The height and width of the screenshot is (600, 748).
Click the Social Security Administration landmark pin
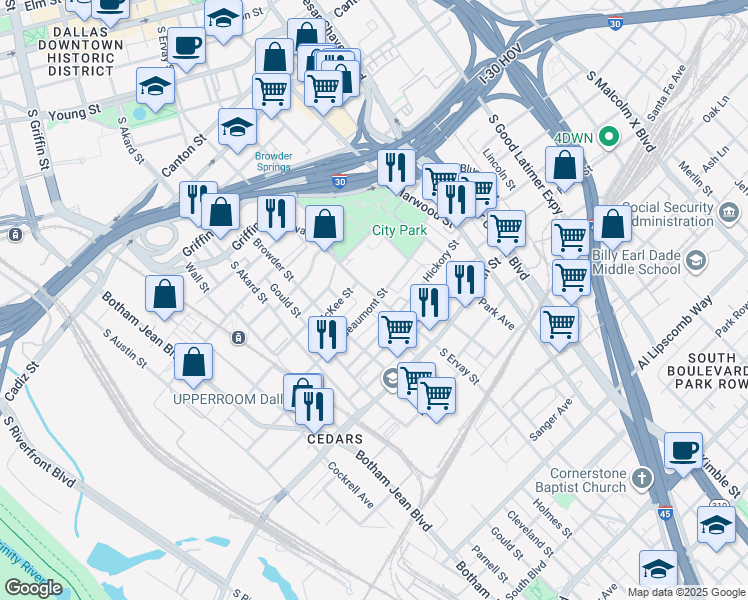[728, 213]
